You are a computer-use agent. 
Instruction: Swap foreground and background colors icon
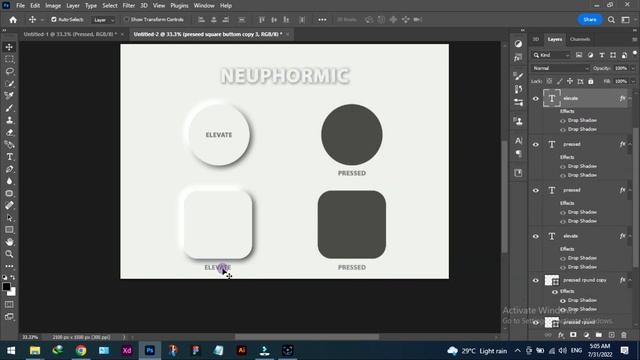click(13, 278)
